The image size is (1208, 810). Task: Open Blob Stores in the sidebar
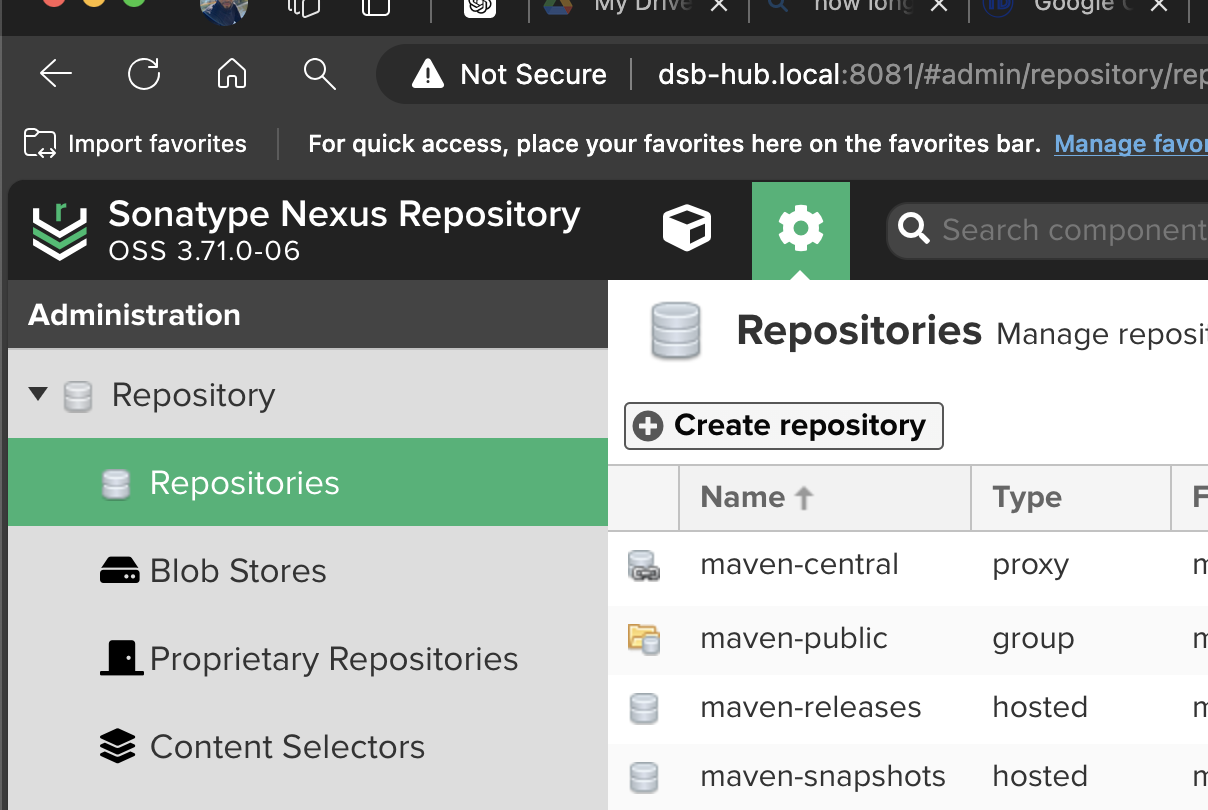(308, 570)
